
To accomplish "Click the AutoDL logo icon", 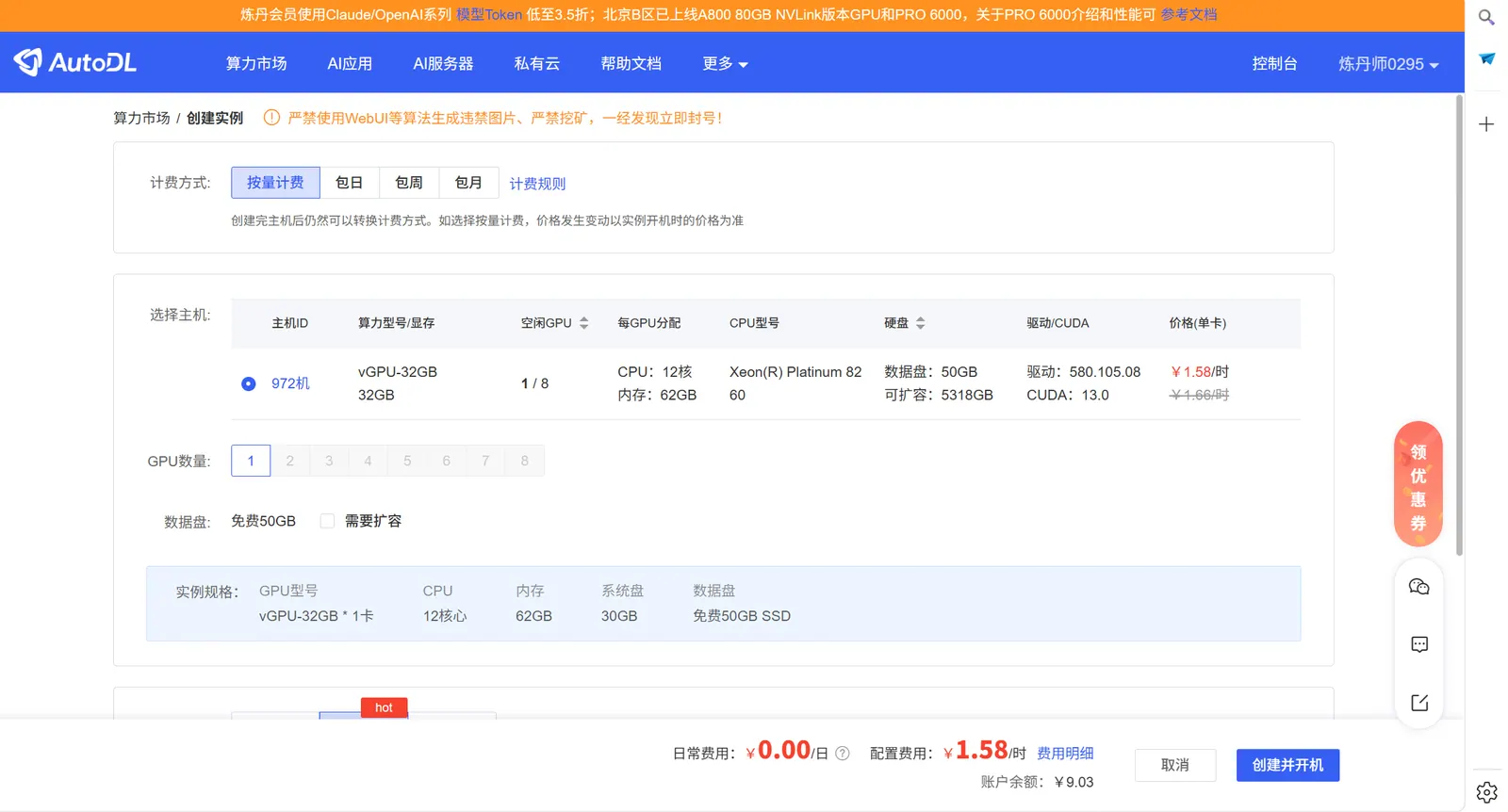I will 28,62.
